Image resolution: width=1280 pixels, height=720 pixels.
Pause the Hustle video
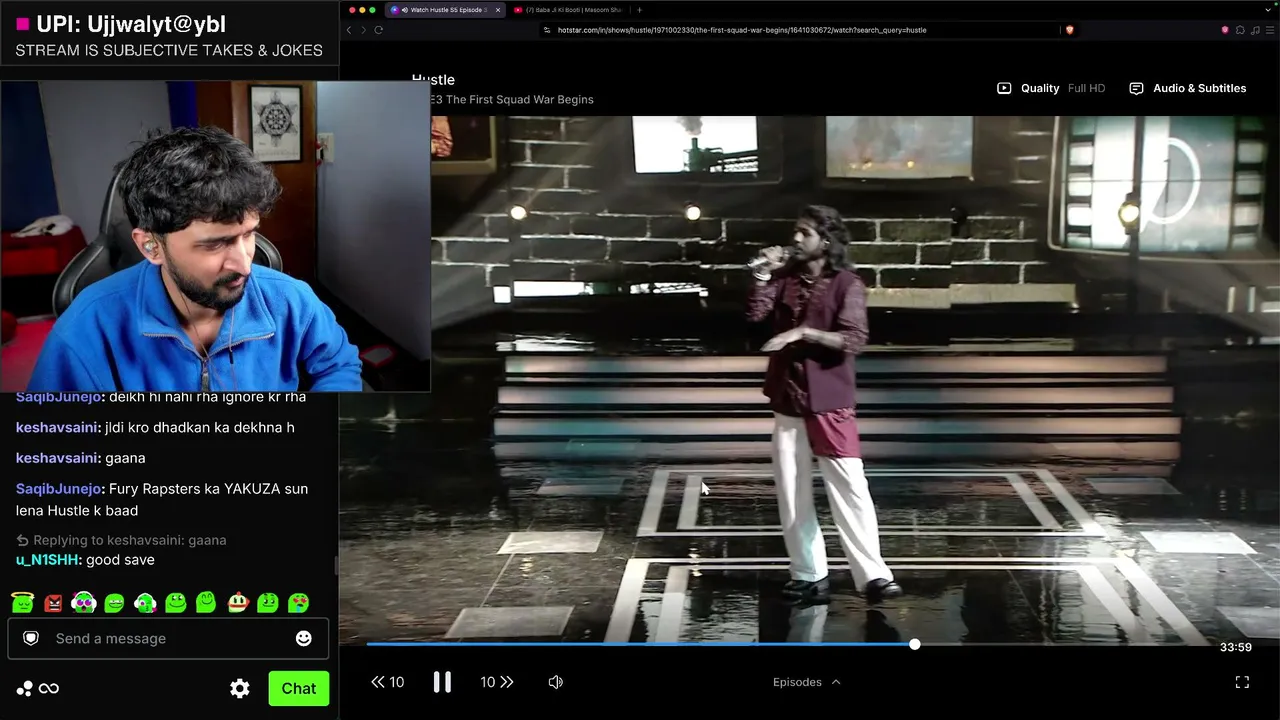tap(442, 682)
